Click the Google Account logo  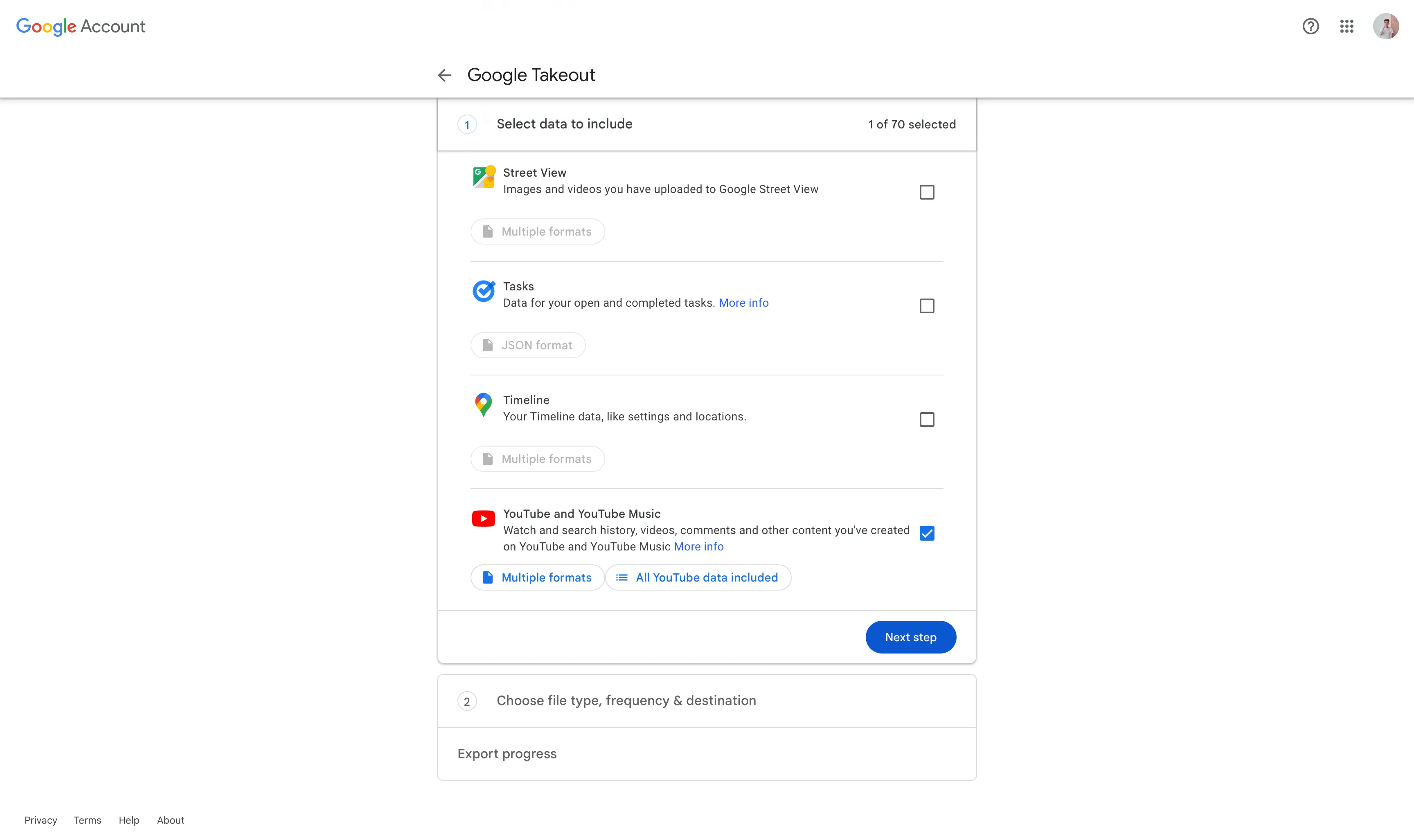coord(81,26)
